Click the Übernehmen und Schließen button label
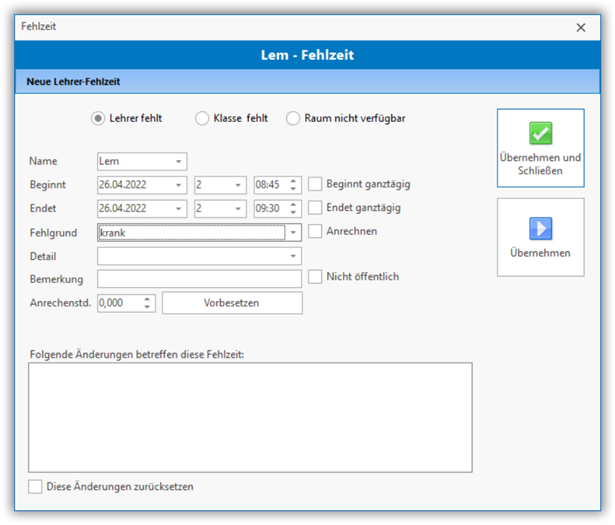The height and width of the screenshot is (525, 615). point(540,164)
